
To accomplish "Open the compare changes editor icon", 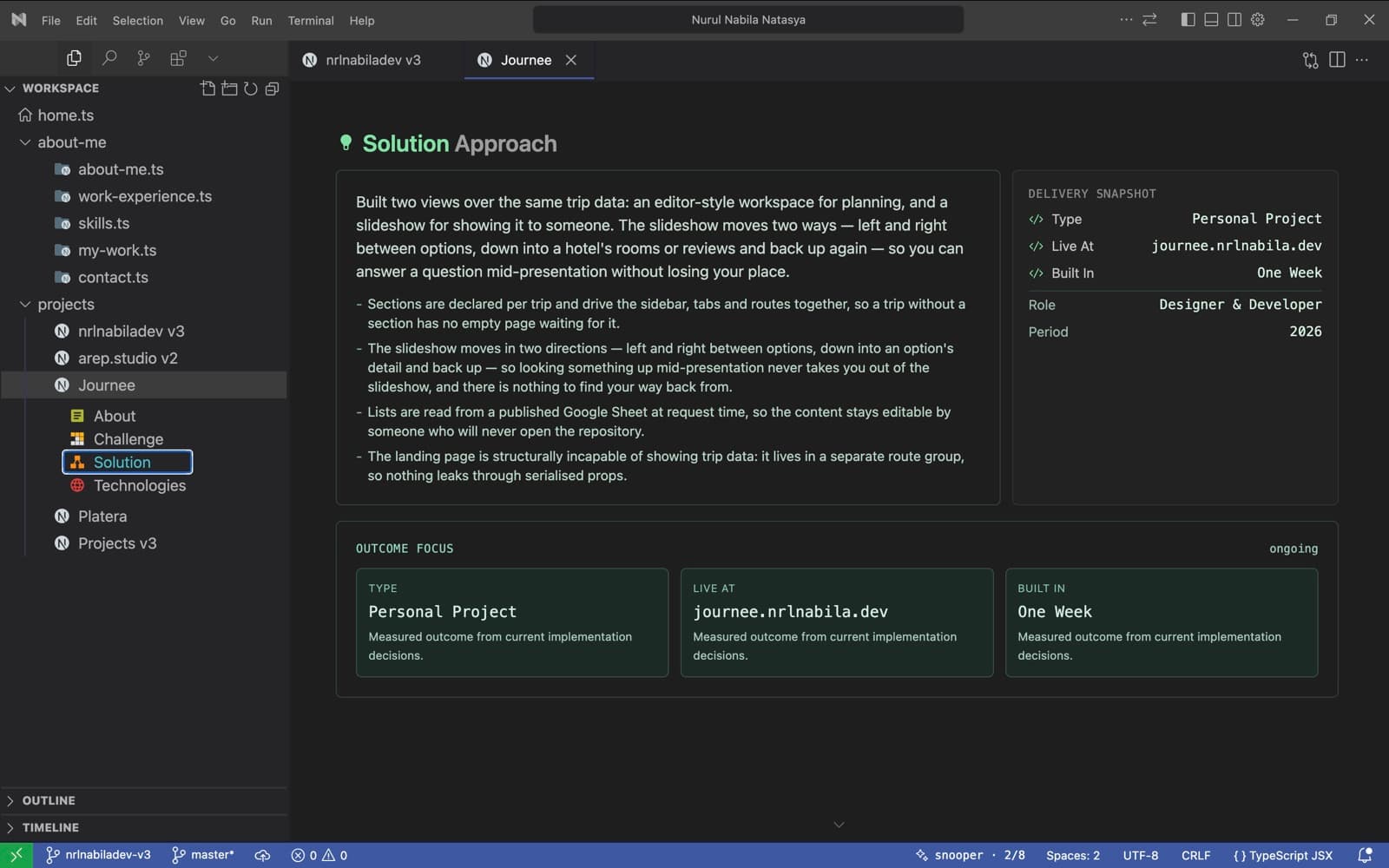I will (1310, 60).
